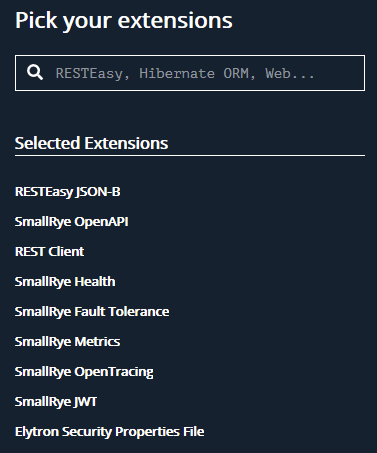Click the Selected Extensions heading
This screenshot has height=453, width=377.
click(x=91, y=143)
